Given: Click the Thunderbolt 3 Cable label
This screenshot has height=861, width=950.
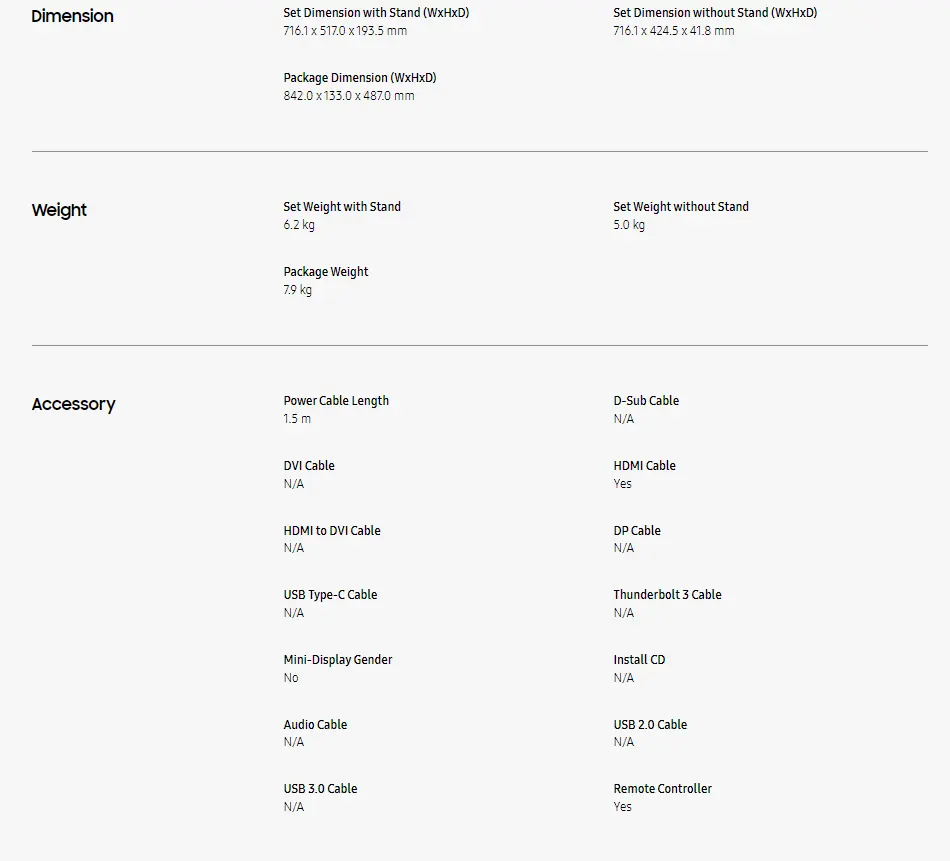Looking at the screenshot, I should (x=667, y=595).
